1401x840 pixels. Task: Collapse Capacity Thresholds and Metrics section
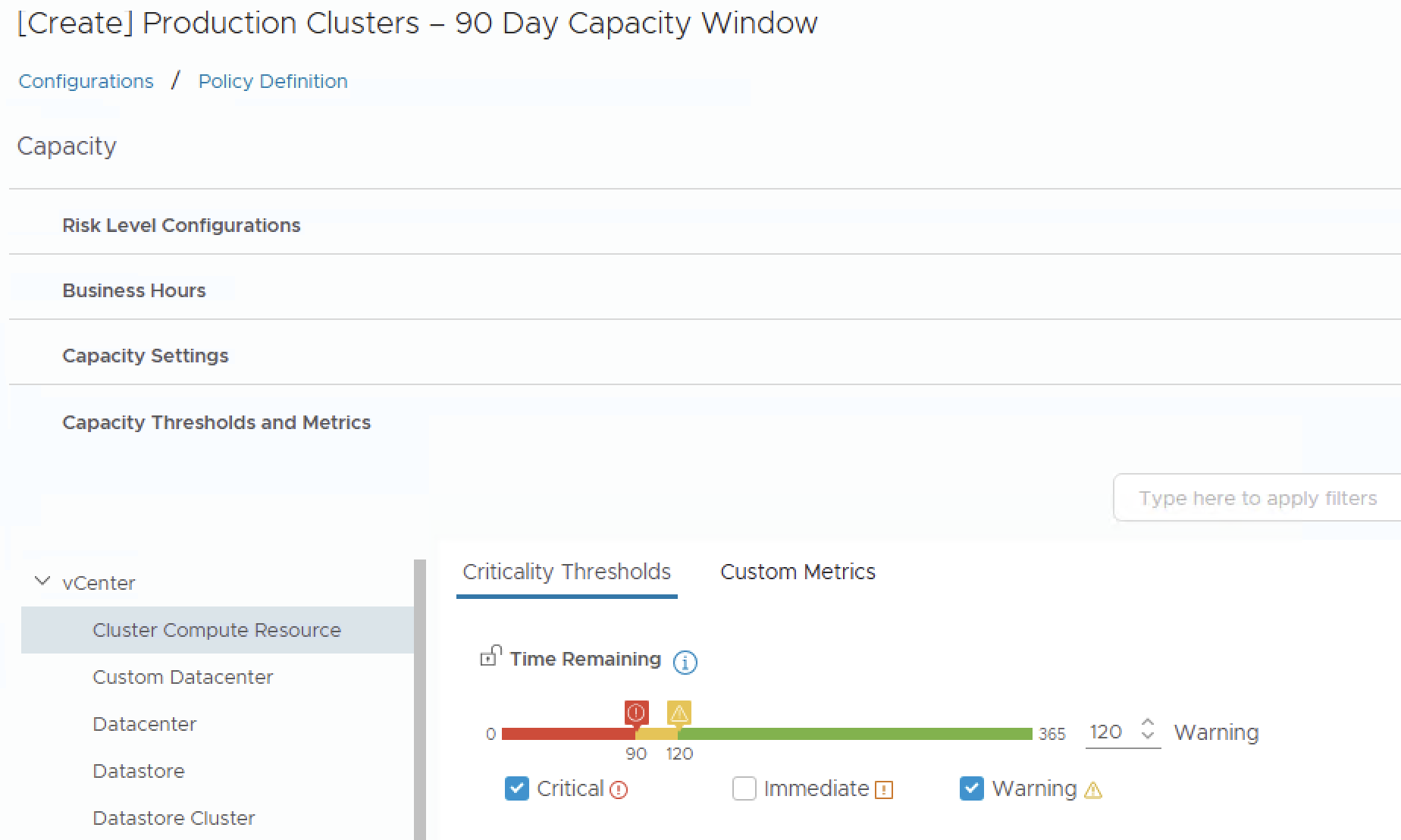pyautogui.click(x=216, y=422)
